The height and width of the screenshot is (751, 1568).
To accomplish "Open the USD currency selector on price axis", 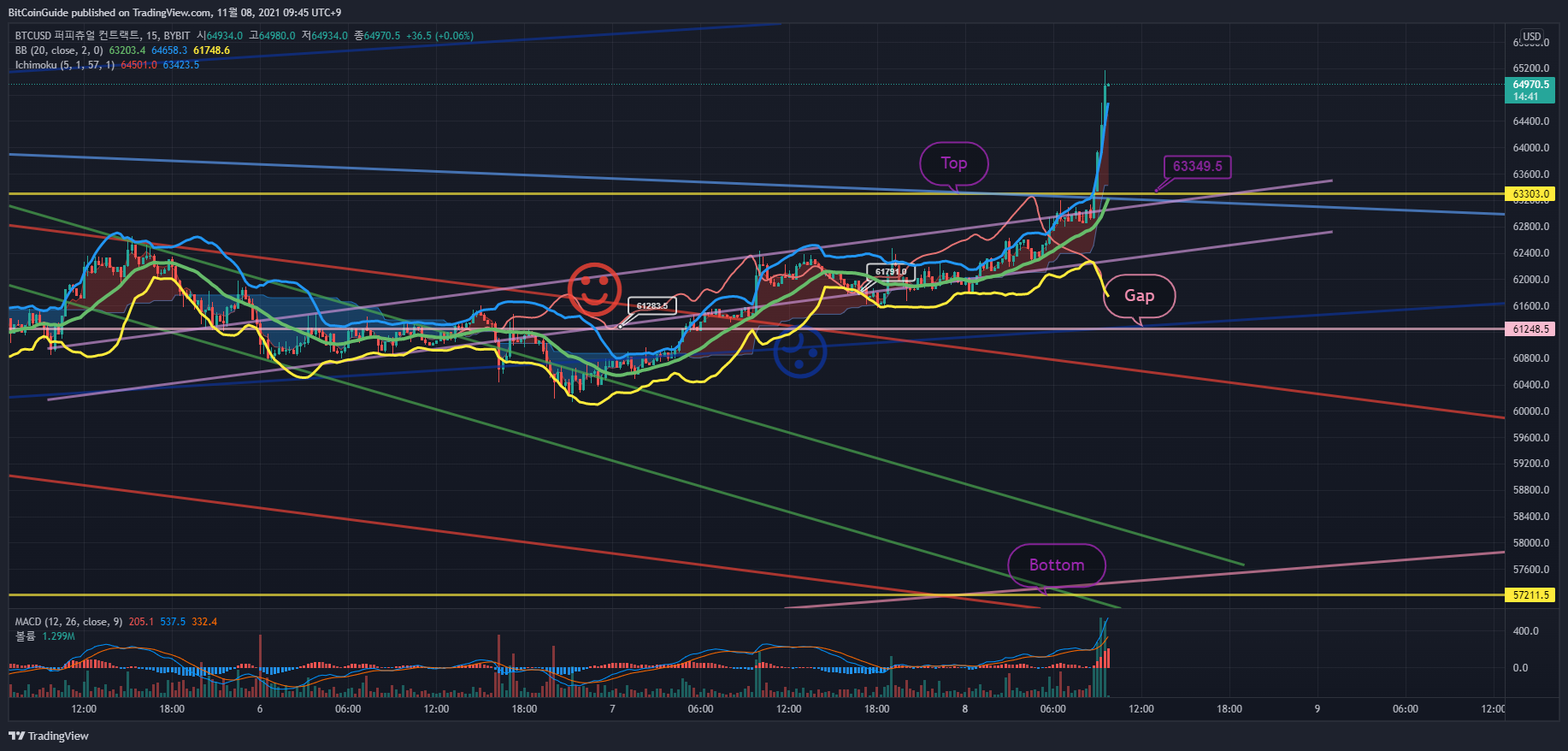I will pyautogui.click(x=1532, y=37).
